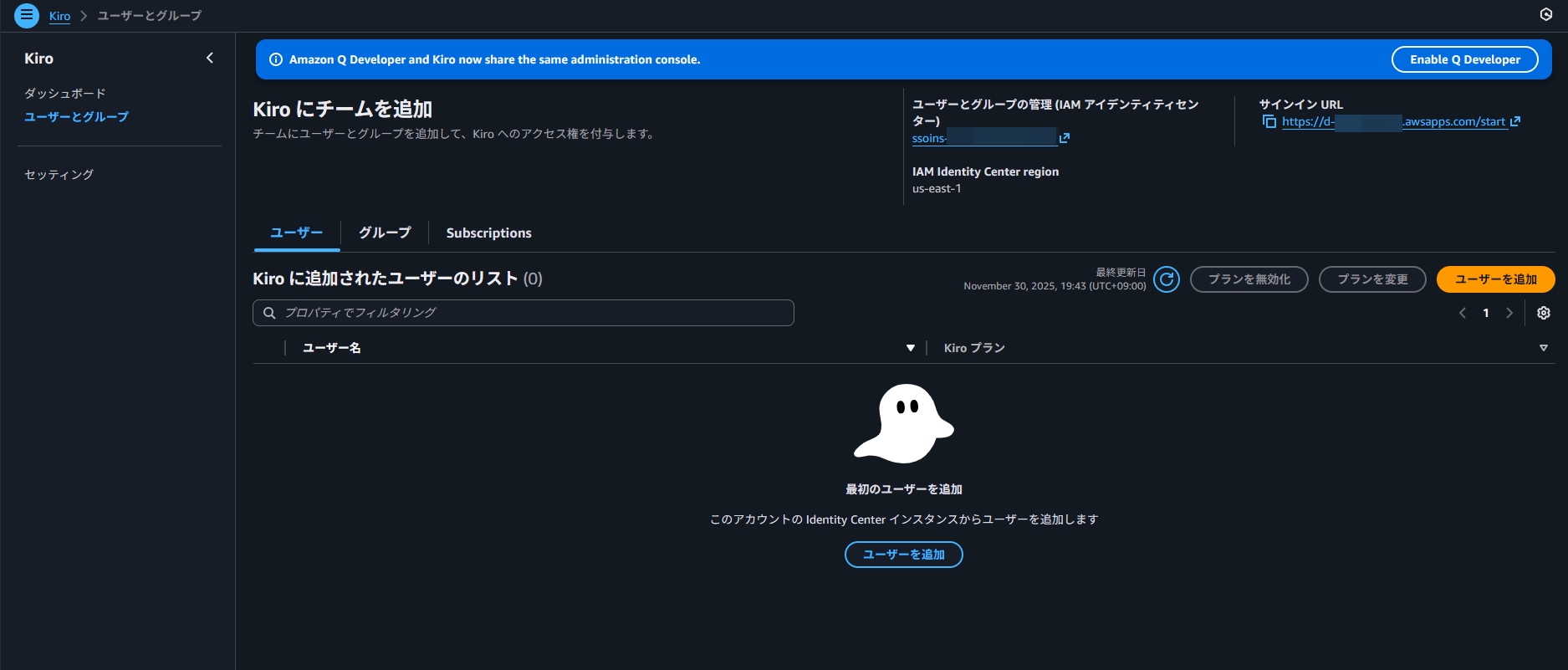Image resolution: width=1568 pixels, height=670 pixels.
Task: Click Enable Q Developer button
Action: click(1464, 59)
